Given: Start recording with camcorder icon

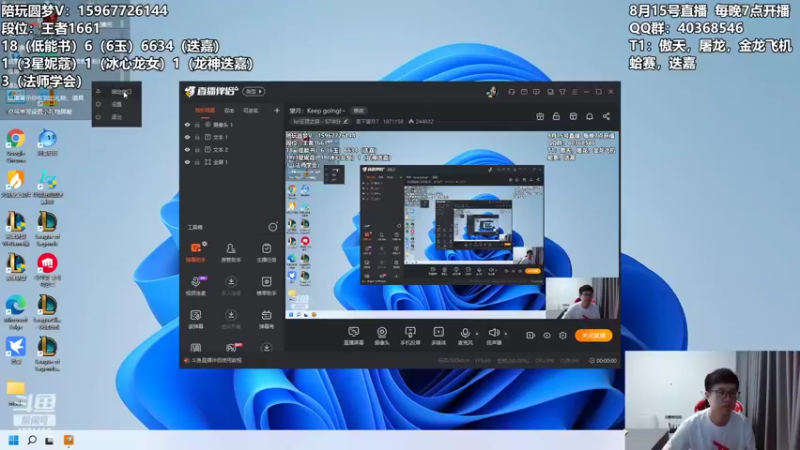Looking at the screenshot, I should [530, 335].
